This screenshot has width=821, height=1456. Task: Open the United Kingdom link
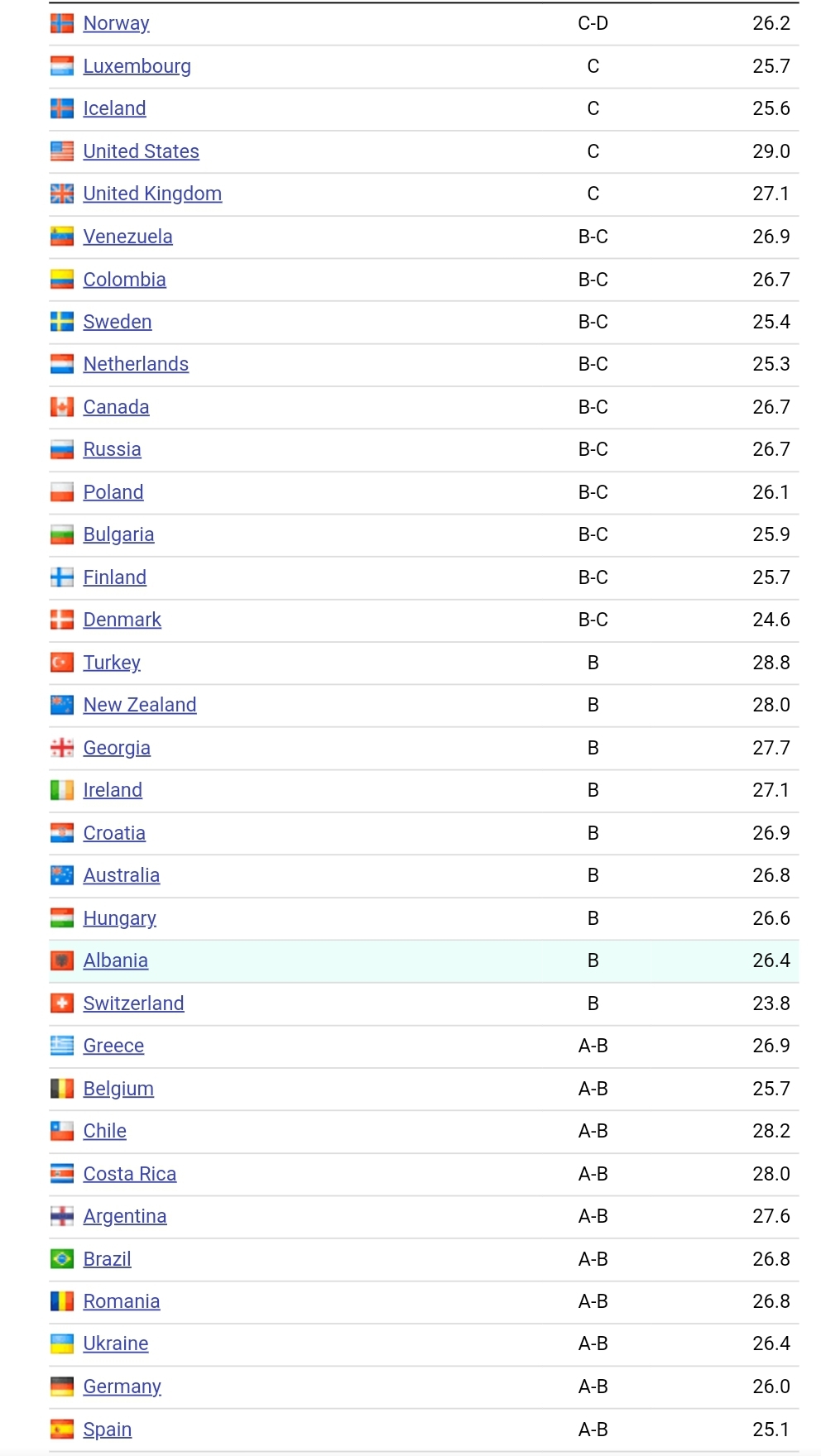point(152,194)
